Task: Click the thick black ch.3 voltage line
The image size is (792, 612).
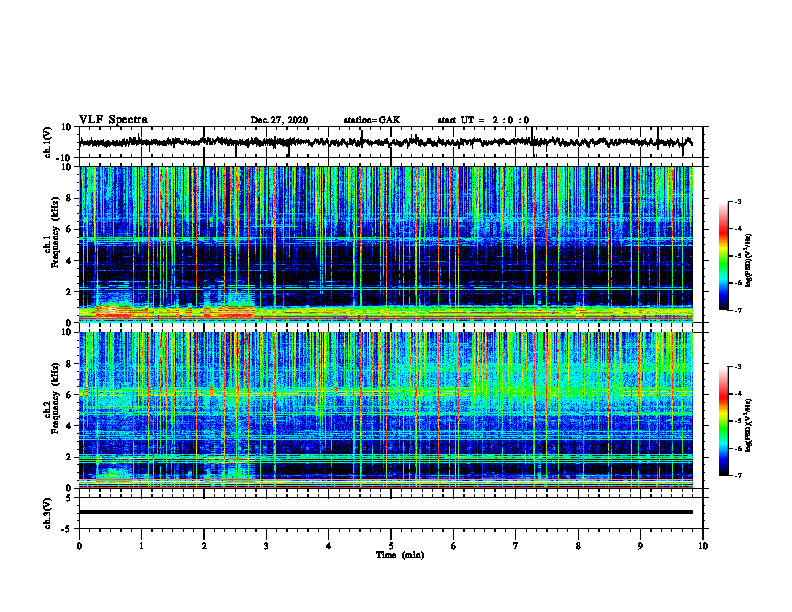Action: pyautogui.click(x=386, y=512)
